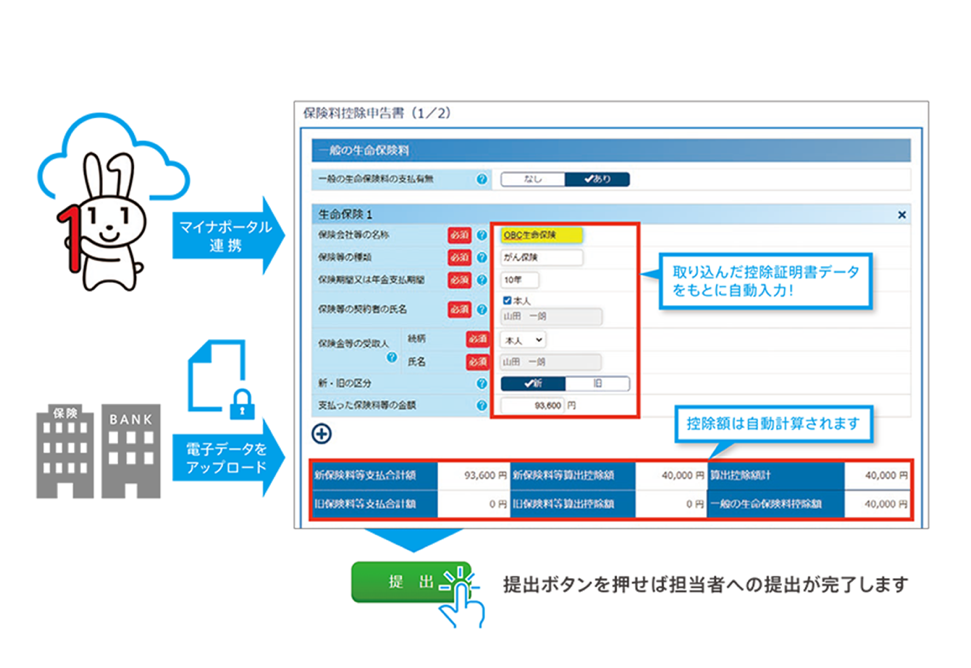Screen dimensions: 971x668
Task: Open the 続柄 dropdown showing 本人
Action: click(524, 340)
